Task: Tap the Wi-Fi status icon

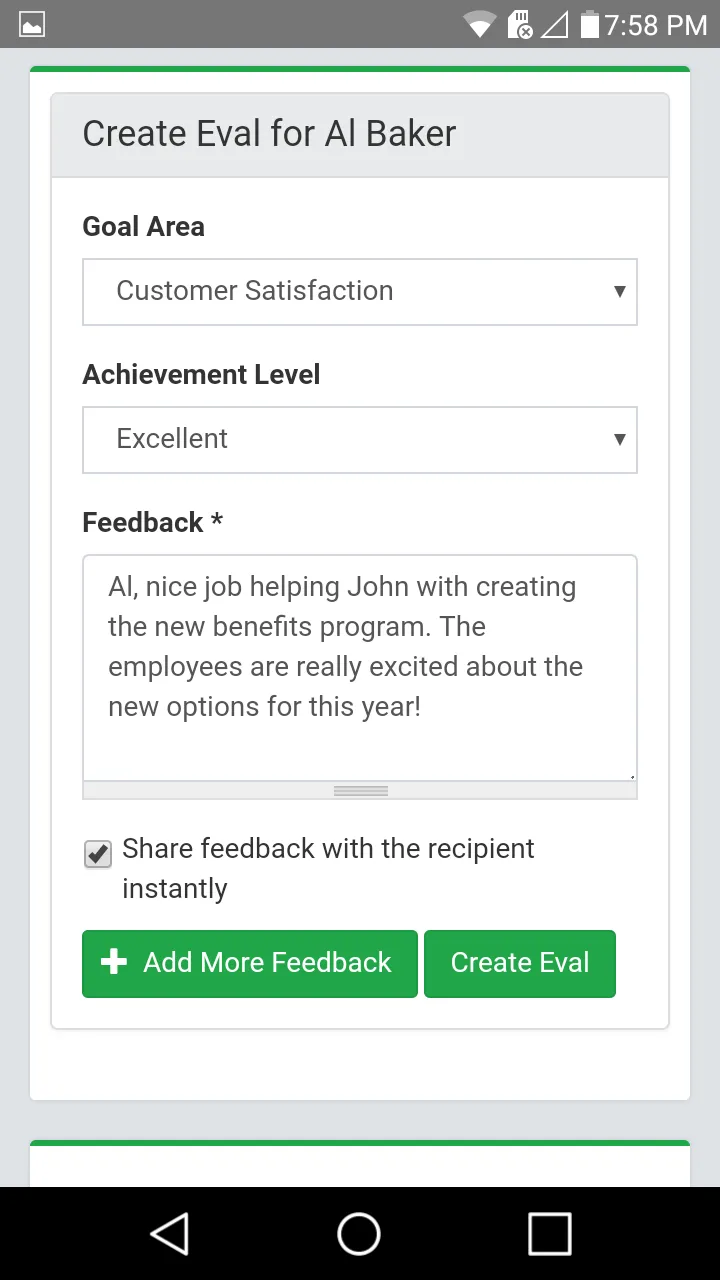Action: click(480, 24)
